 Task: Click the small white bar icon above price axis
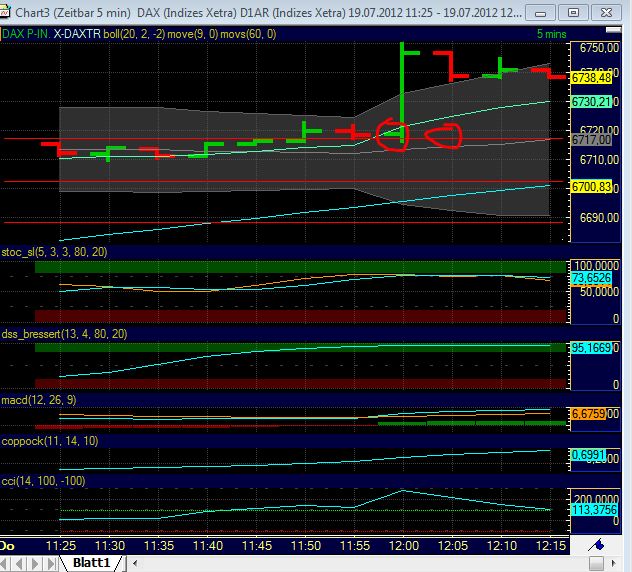click(x=613, y=30)
